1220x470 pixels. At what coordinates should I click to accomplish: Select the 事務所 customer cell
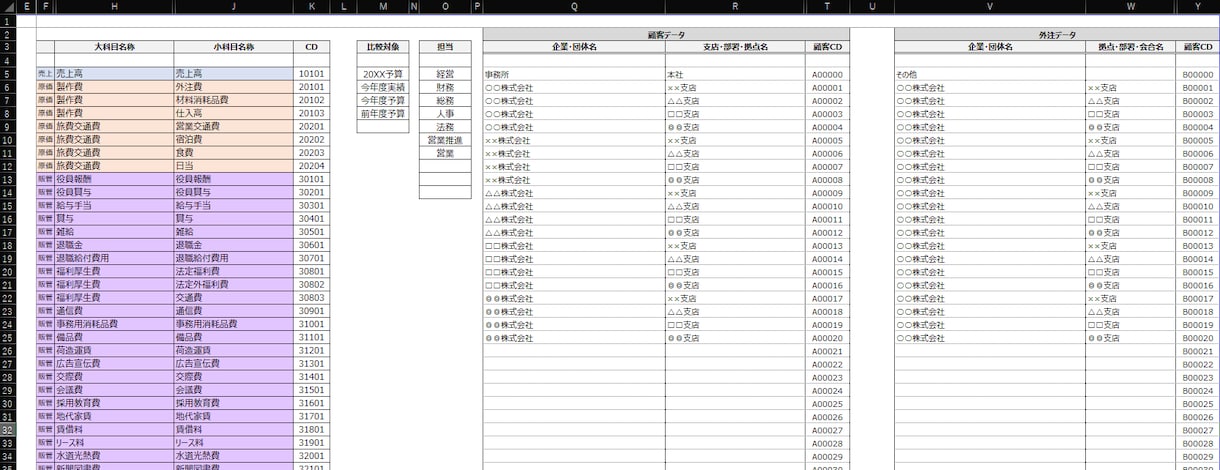click(x=574, y=74)
